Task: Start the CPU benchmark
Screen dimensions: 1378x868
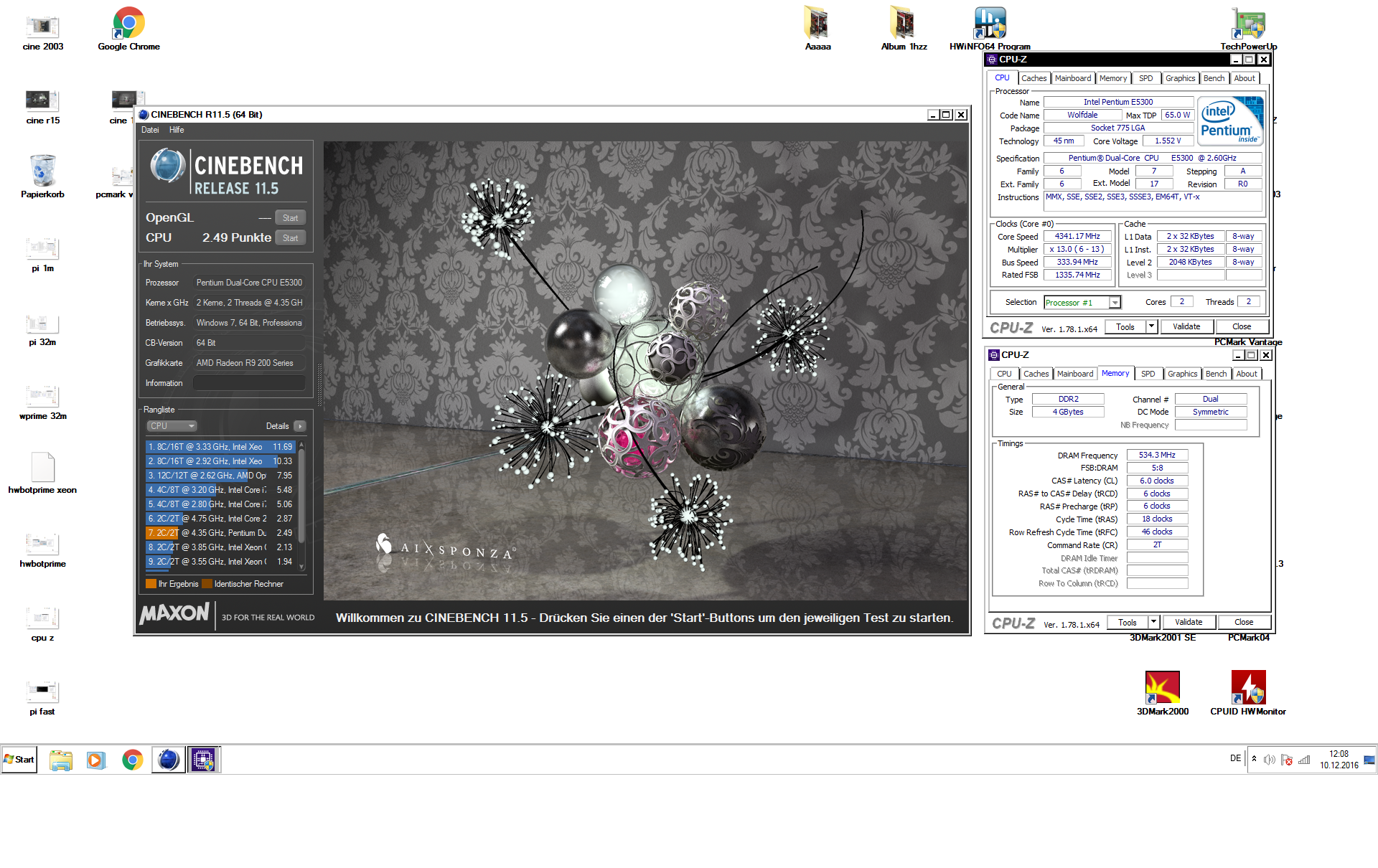Action: coord(290,237)
